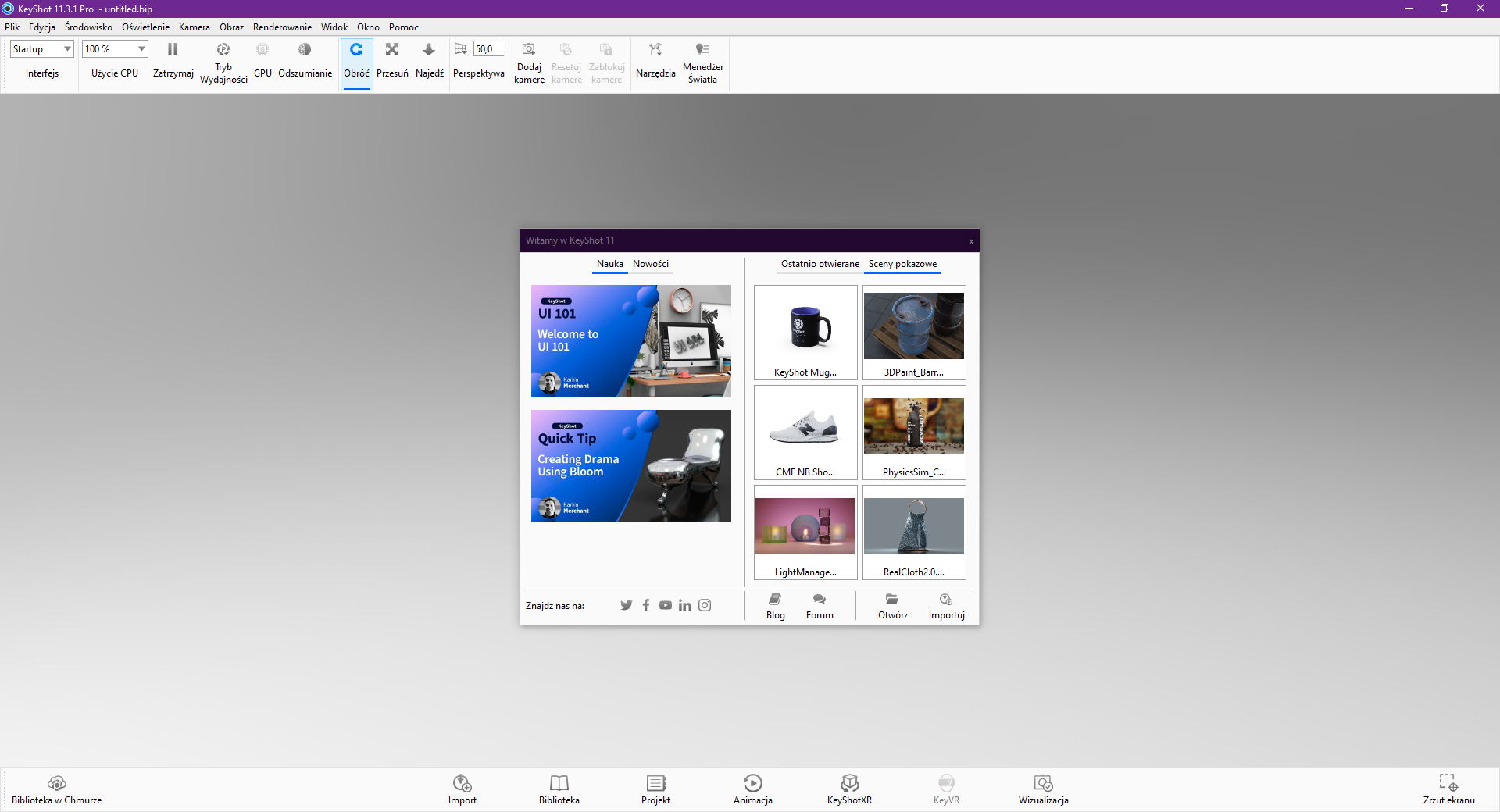Open the KeyShot Mug demo scene

click(805, 333)
